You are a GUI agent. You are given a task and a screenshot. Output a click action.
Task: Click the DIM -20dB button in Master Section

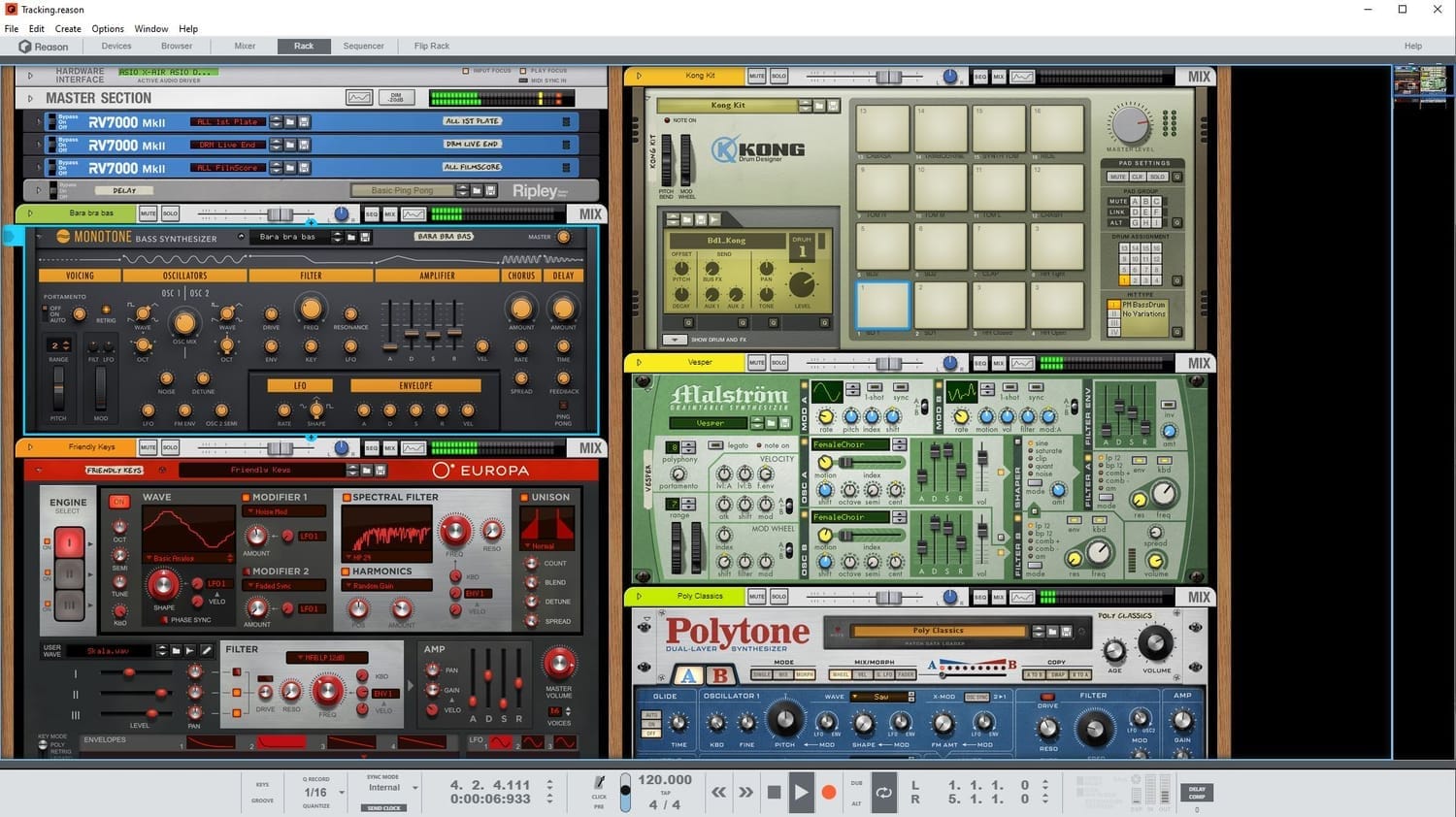tap(396, 97)
